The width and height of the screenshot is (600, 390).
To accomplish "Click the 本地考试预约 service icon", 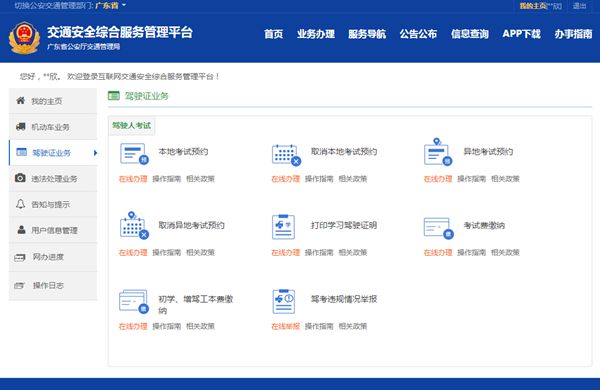I will 134,154.
